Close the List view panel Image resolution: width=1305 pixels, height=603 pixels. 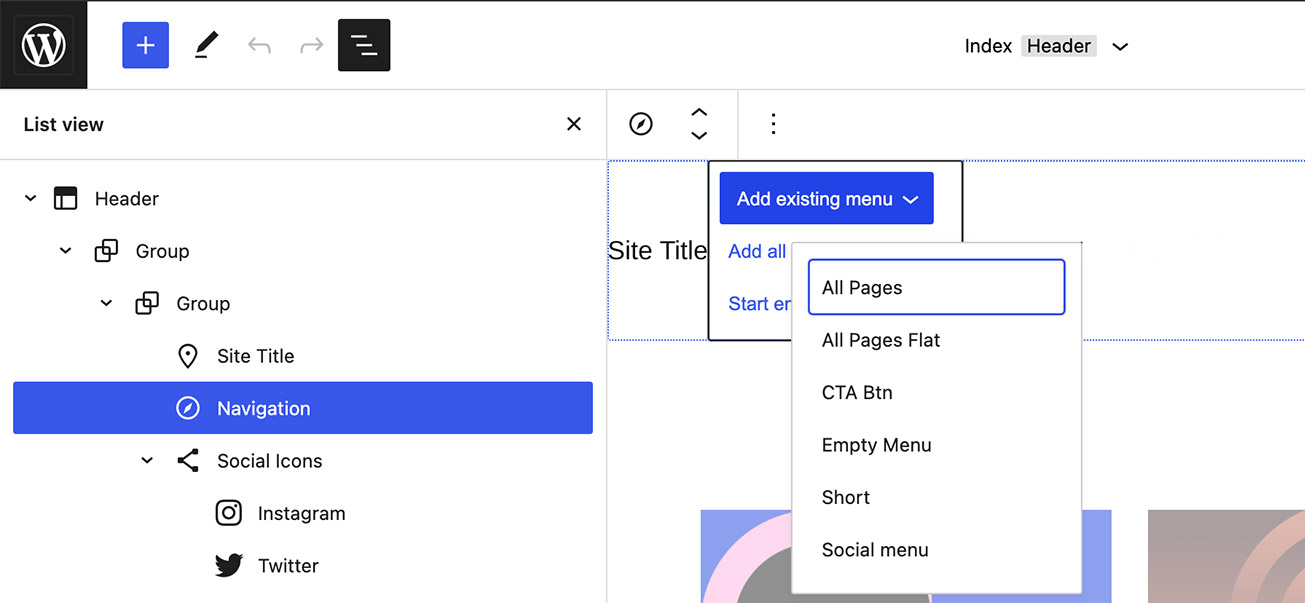point(574,124)
